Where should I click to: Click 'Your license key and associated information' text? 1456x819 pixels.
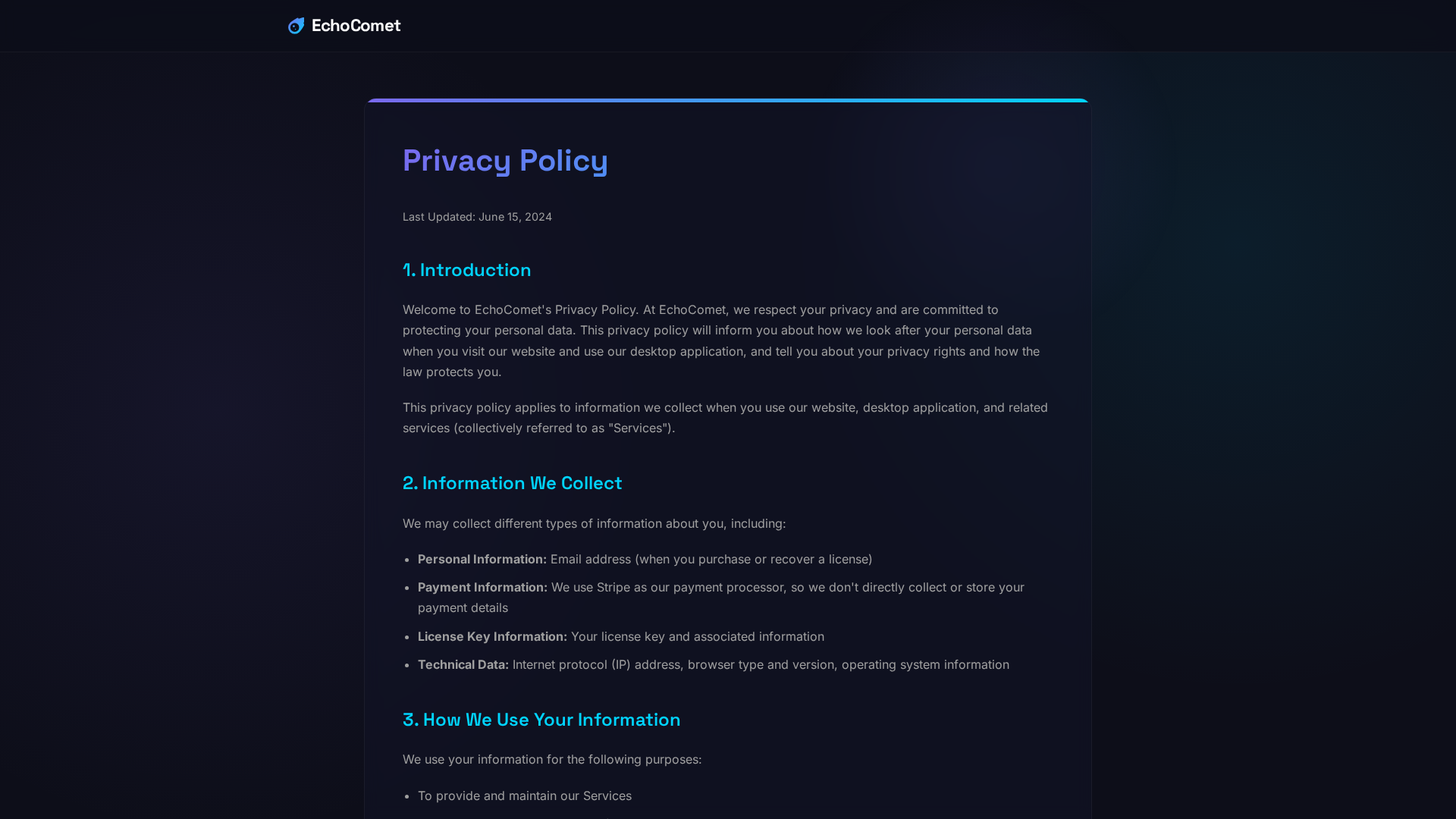[698, 637]
